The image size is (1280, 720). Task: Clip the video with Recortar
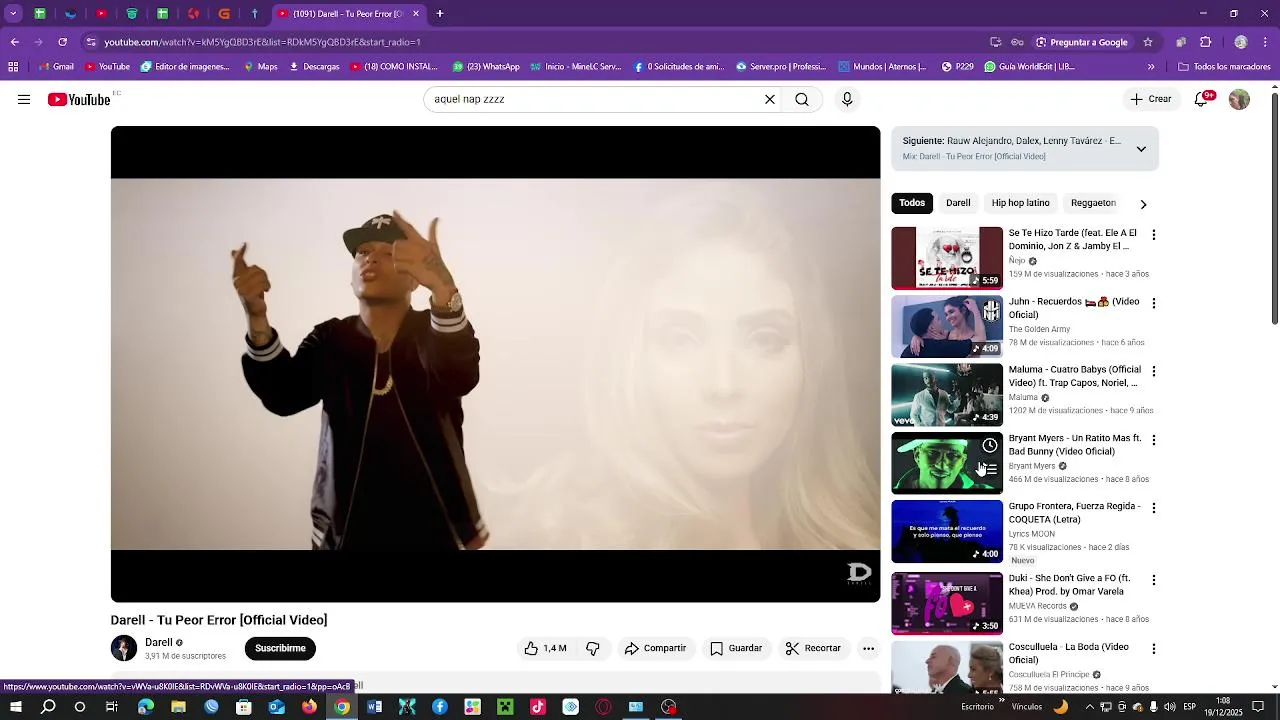[x=813, y=648]
